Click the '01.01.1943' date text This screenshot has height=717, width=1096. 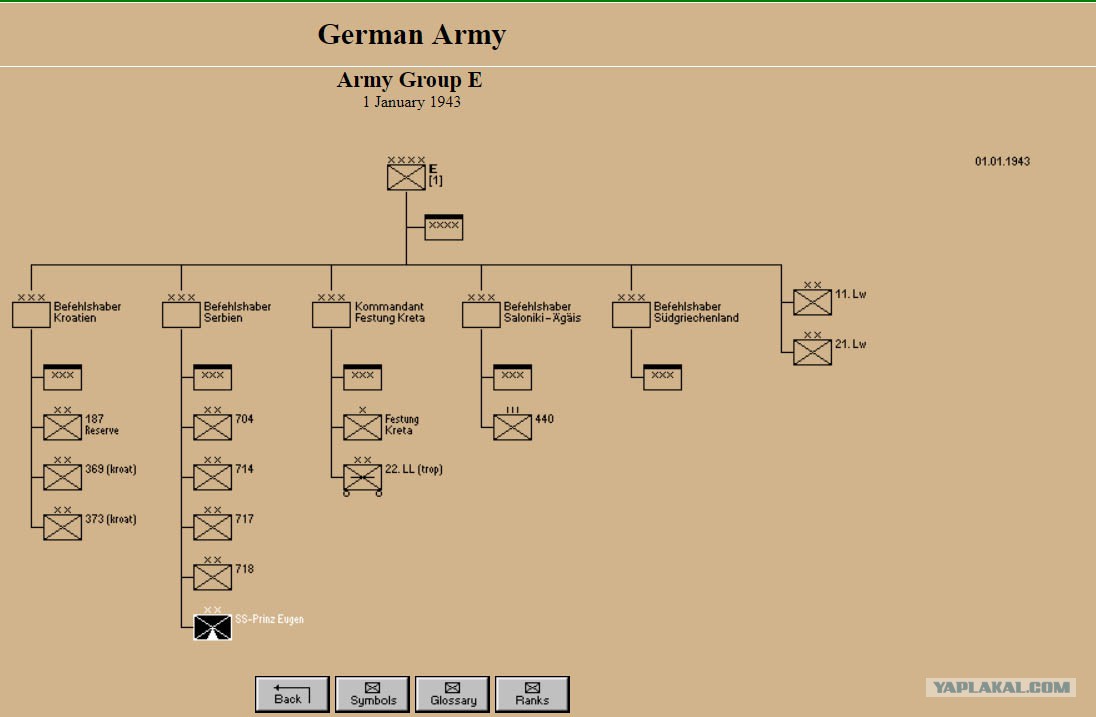1002,161
